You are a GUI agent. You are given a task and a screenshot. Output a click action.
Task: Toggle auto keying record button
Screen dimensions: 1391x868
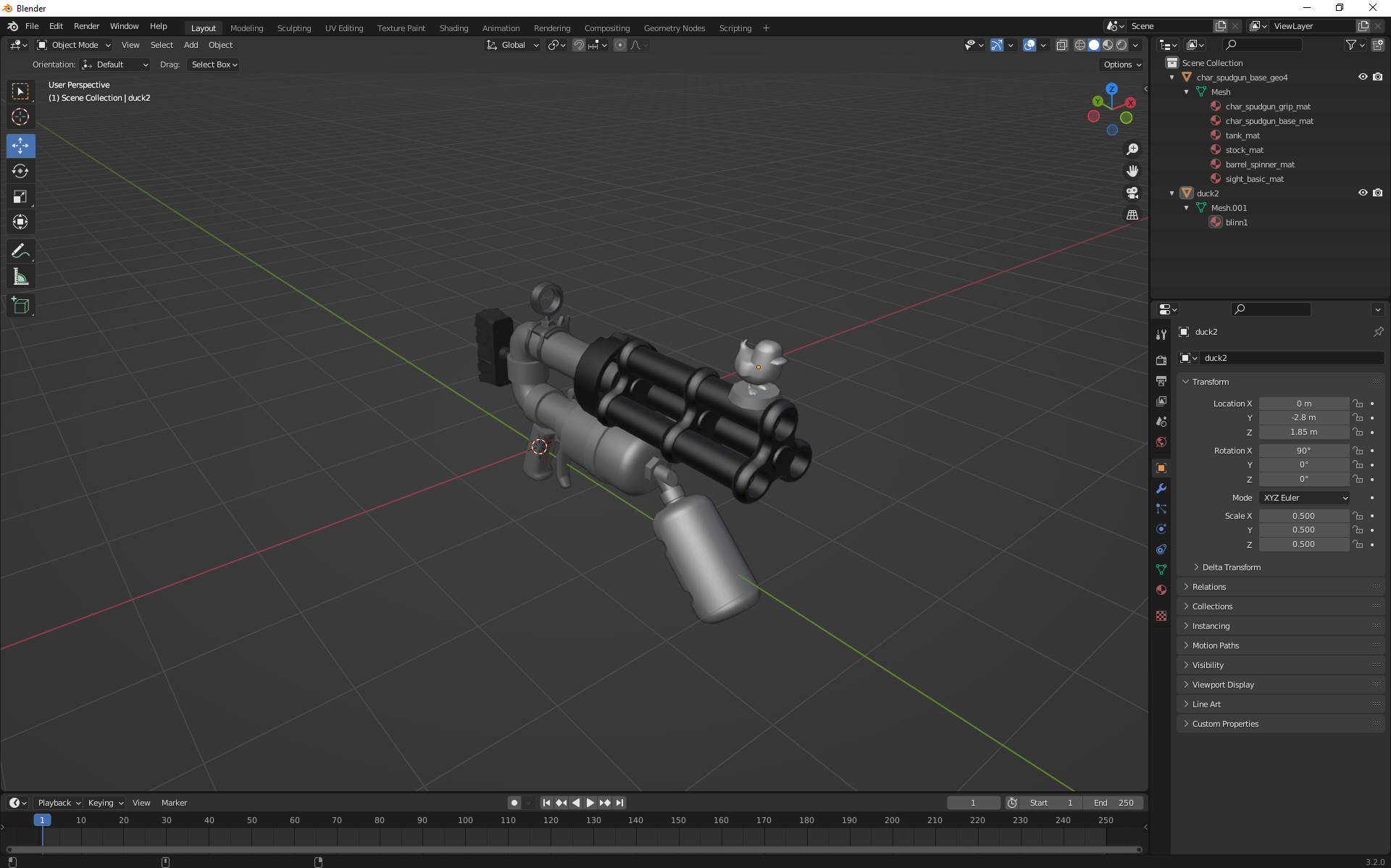pyautogui.click(x=514, y=803)
